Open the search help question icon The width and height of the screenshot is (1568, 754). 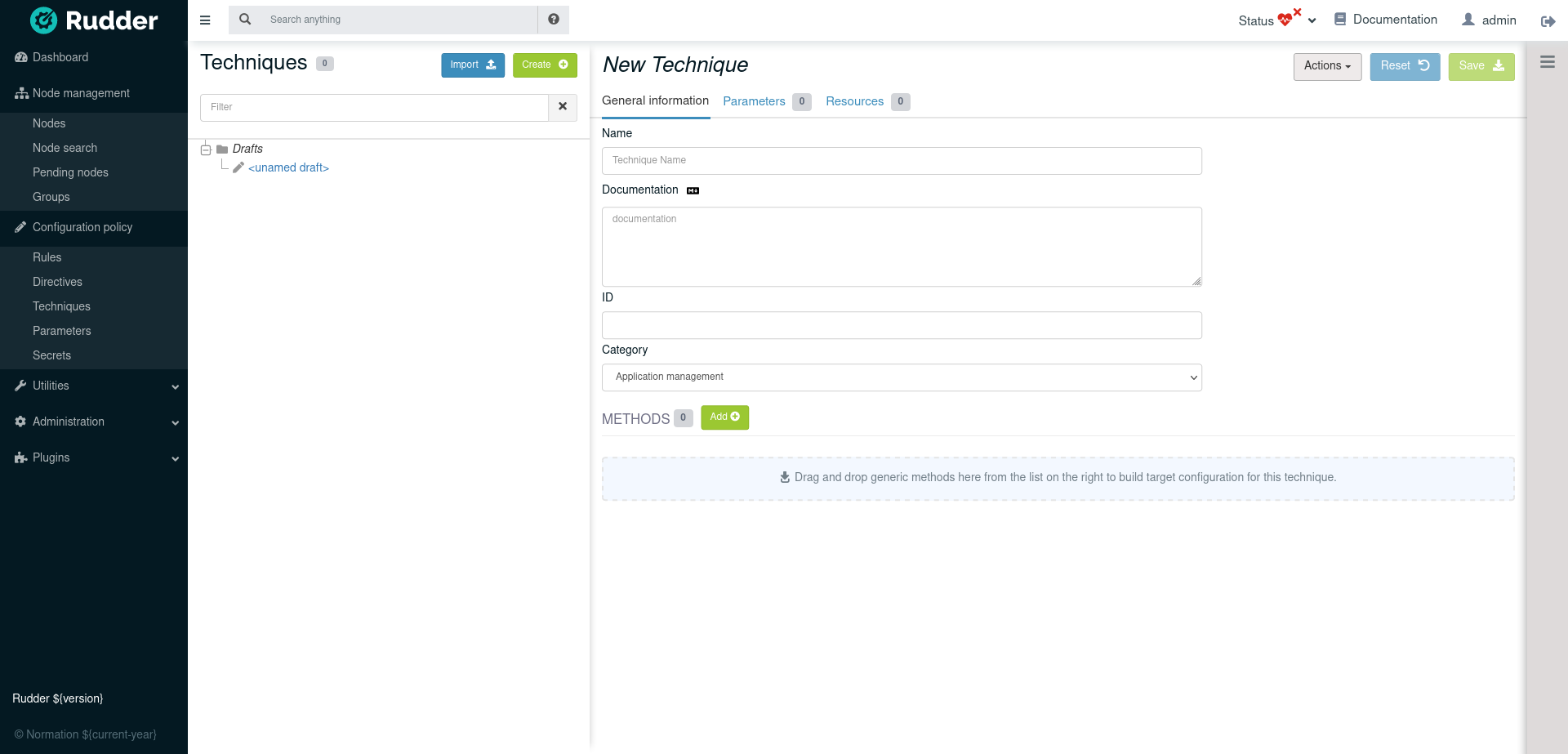[554, 20]
